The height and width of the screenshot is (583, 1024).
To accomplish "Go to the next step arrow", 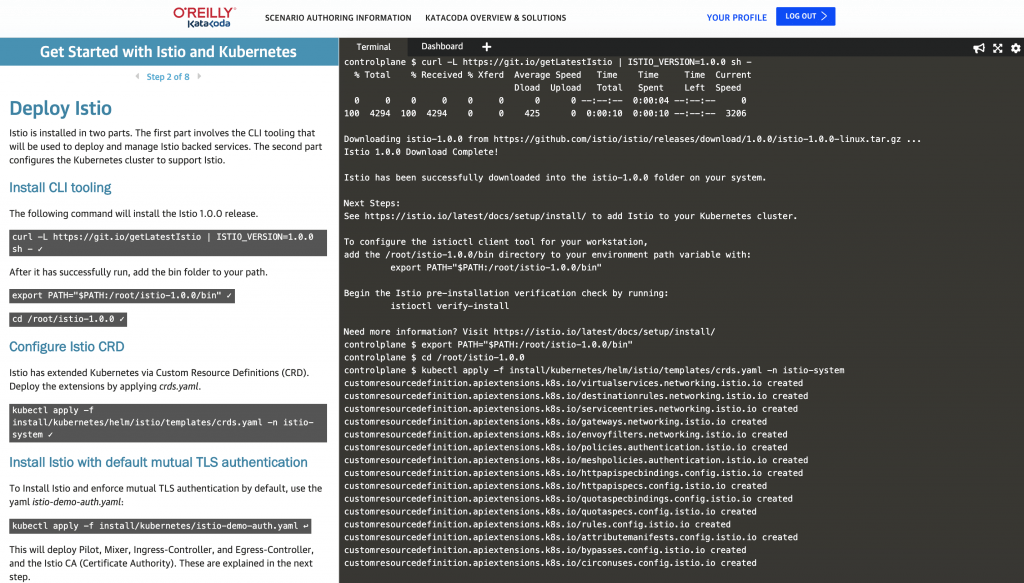I will (199, 76).
